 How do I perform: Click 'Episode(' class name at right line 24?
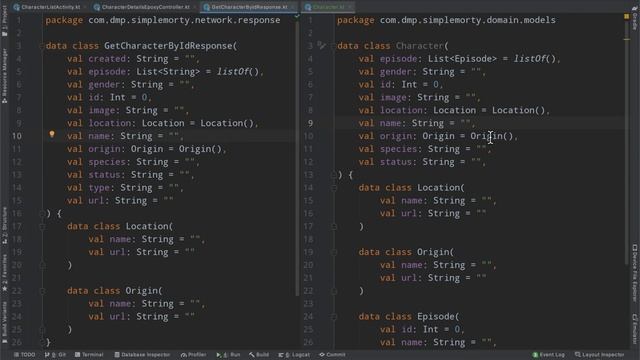pos(438,317)
